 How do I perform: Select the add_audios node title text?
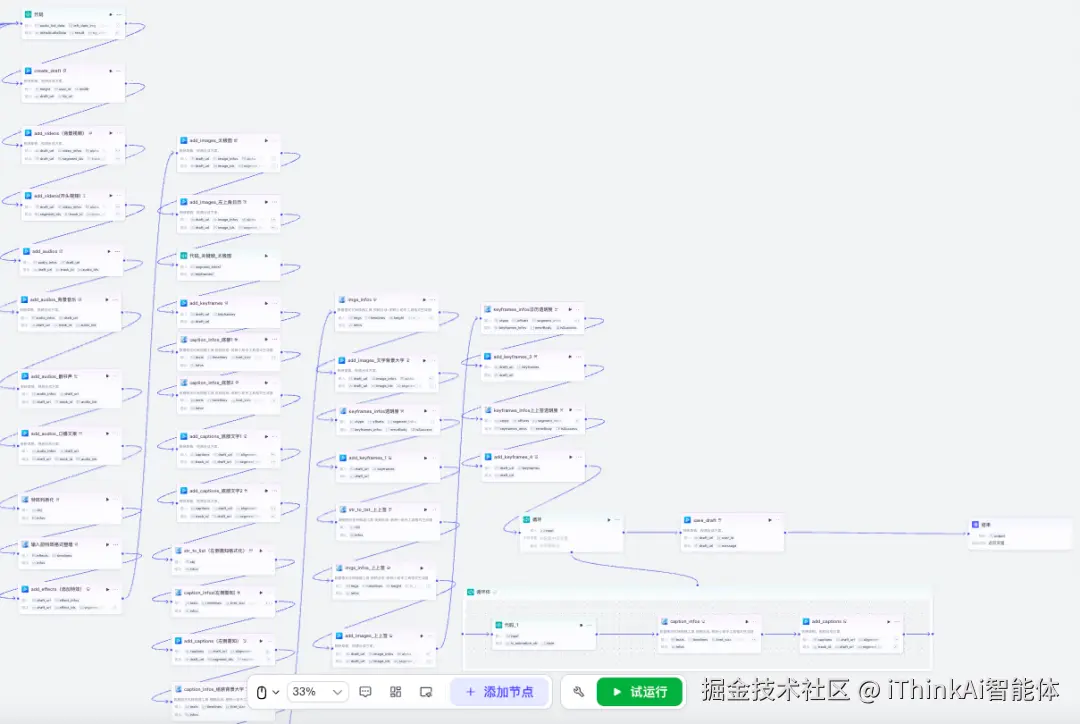click(x=45, y=251)
